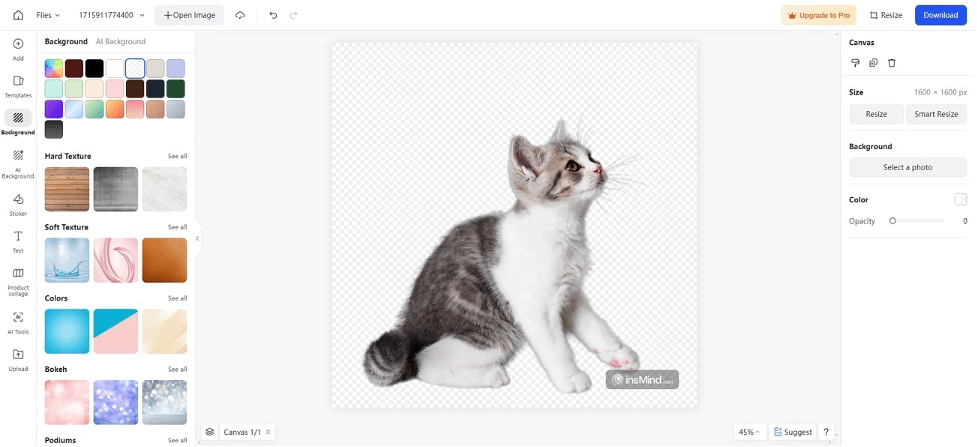Expand the Canvas 1/1 page selector
The height and width of the screenshot is (447, 977).
click(x=246, y=432)
